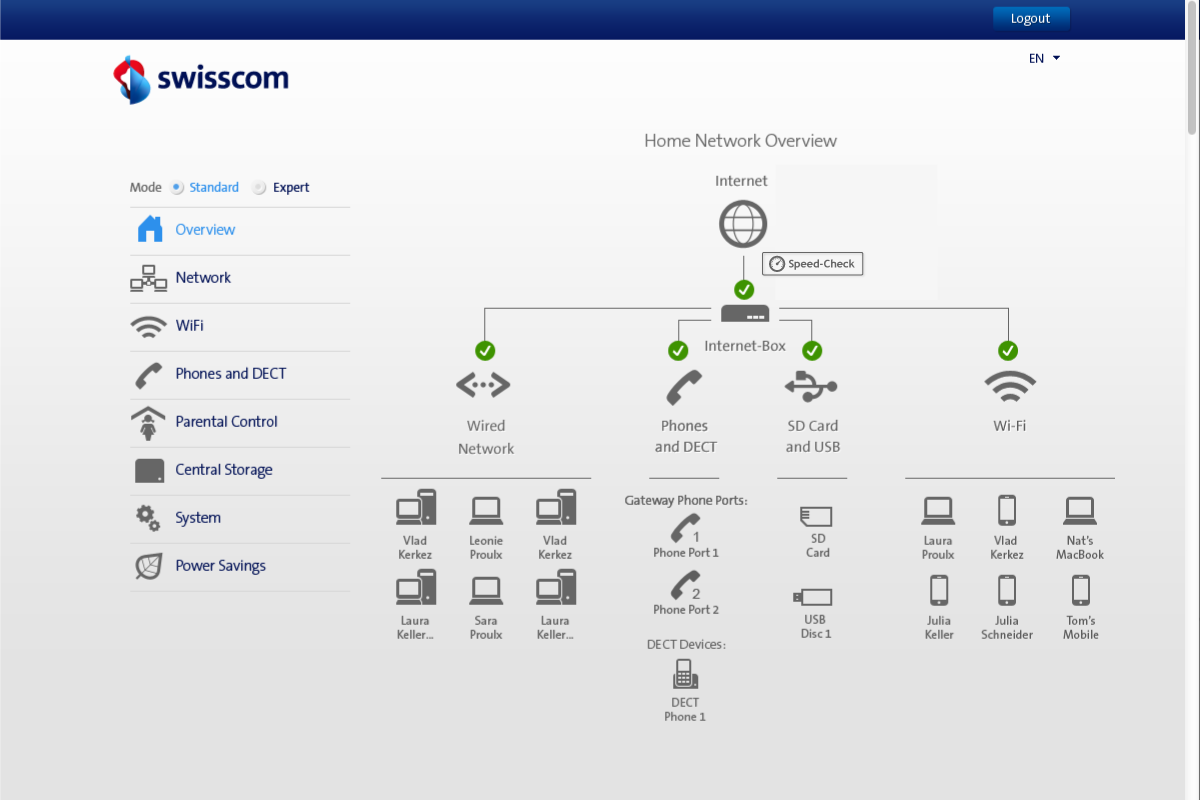Click the SD Card and USB icon
The width and height of the screenshot is (1200, 800).
(811, 385)
